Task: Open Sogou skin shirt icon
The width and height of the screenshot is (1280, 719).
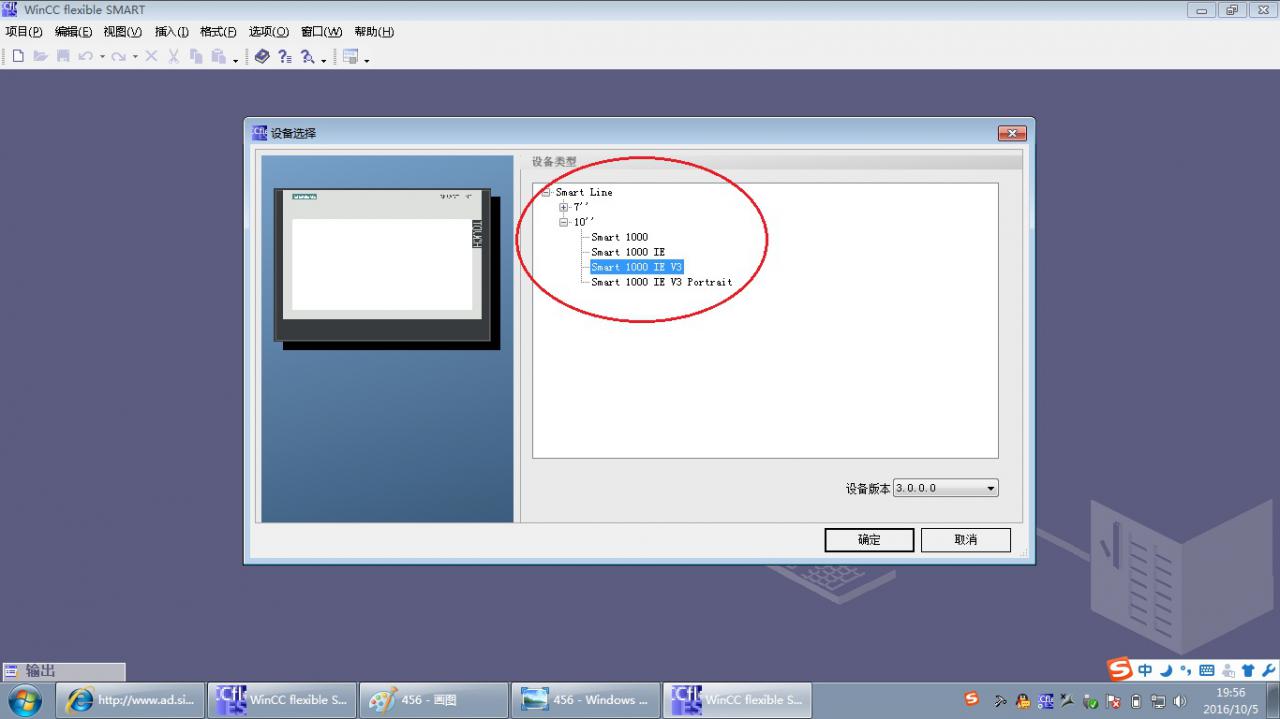Action: (x=1248, y=670)
